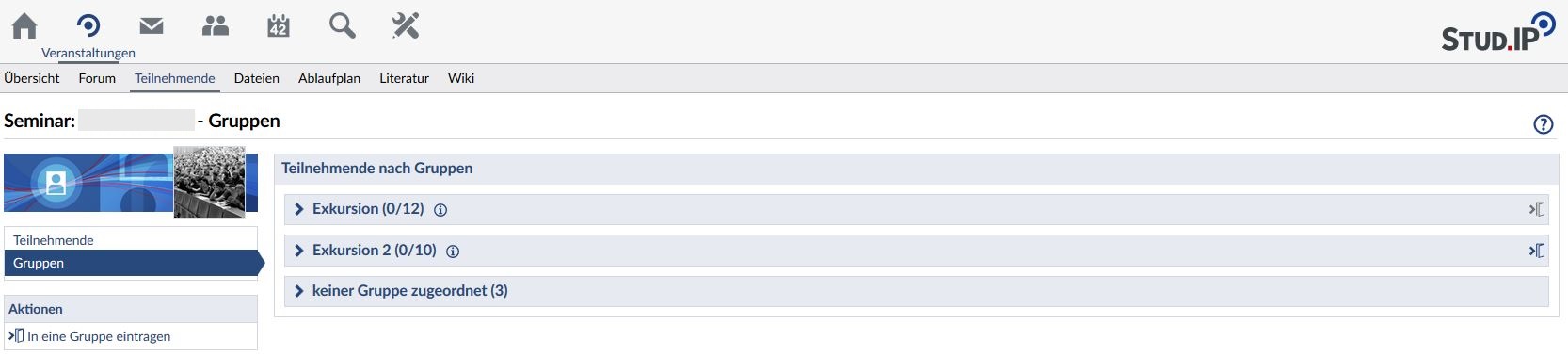This screenshot has width=1568, height=357.
Task: Join Exkursion 2 group via door icon
Action: 1537,251
